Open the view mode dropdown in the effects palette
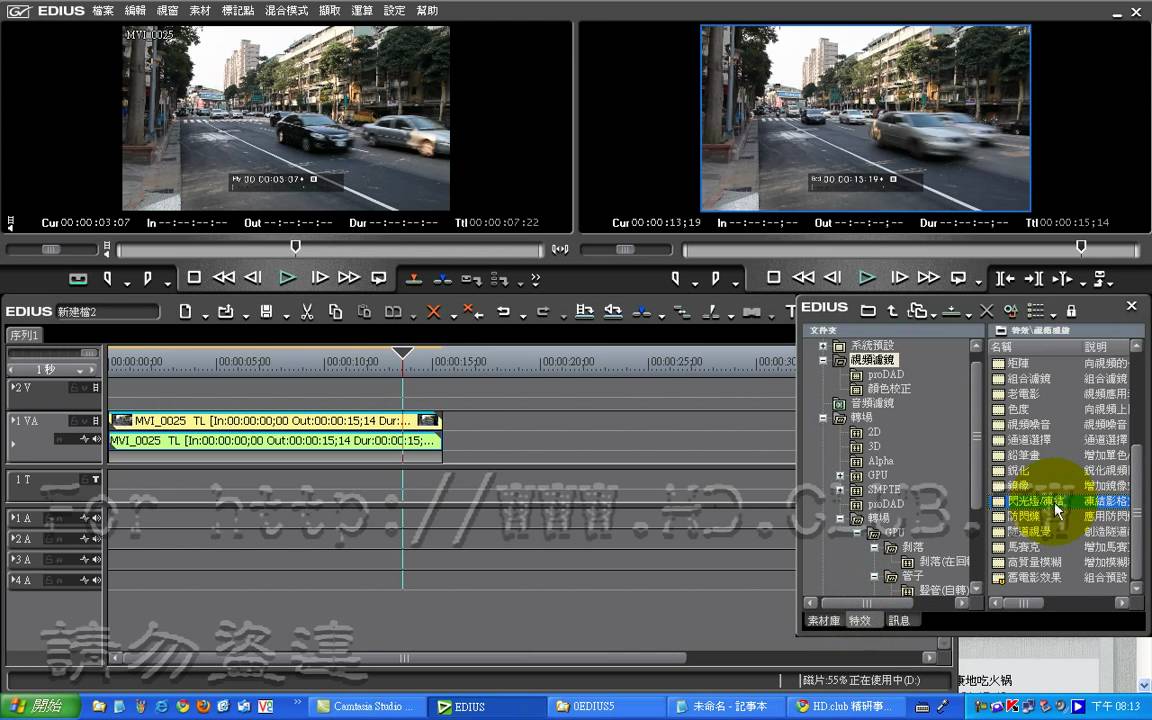The width and height of the screenshot is (1152, 720). pos(1053,315)
